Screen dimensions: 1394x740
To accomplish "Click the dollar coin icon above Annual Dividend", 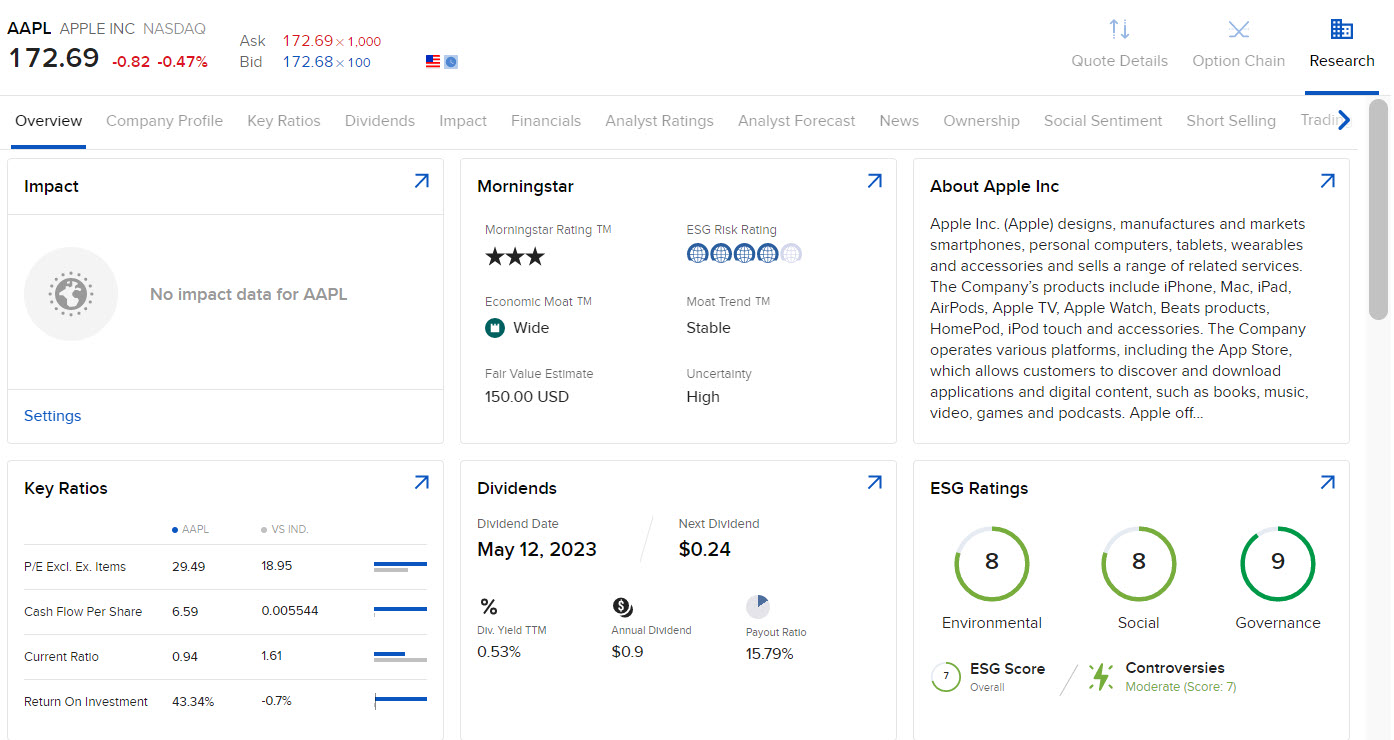I will (622, 607).
